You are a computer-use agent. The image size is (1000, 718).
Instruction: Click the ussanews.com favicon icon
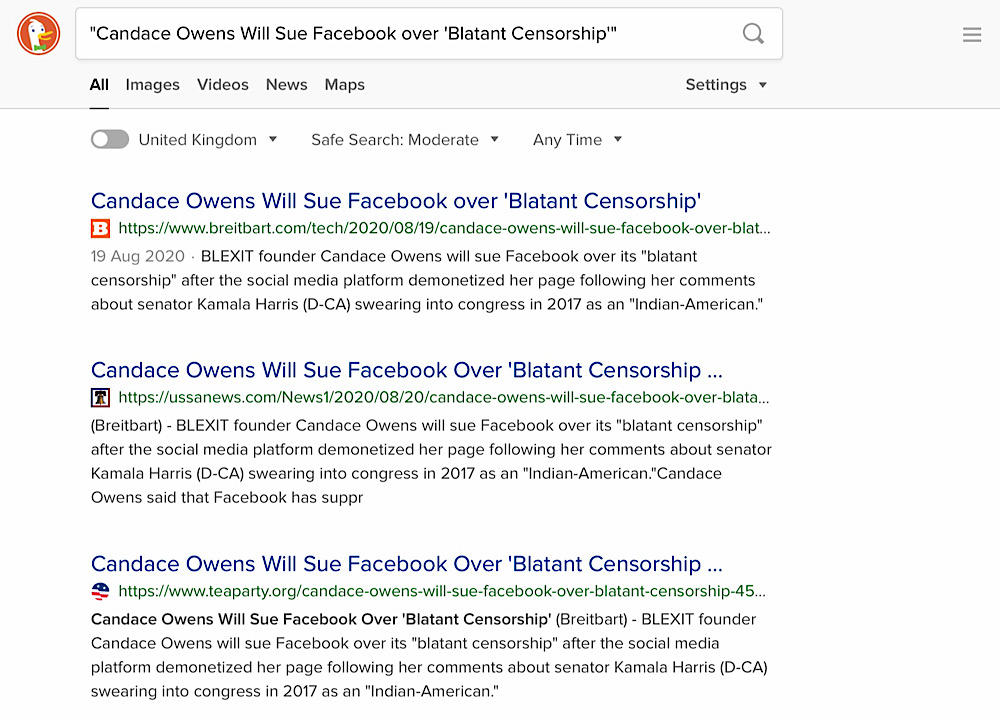coord(100,397)
